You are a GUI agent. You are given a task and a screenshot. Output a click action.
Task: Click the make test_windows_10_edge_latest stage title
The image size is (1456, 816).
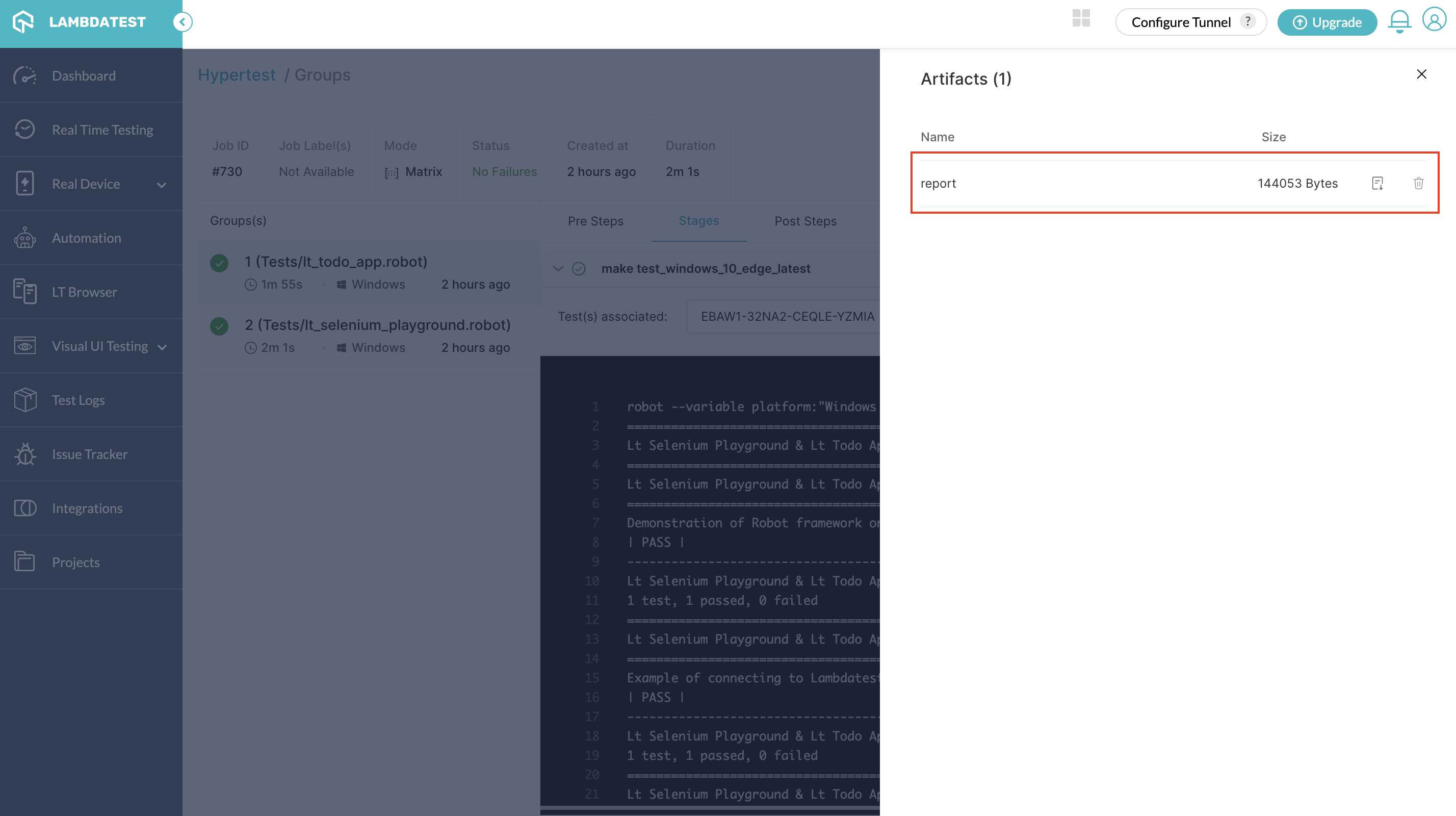(x=706, y=269)
